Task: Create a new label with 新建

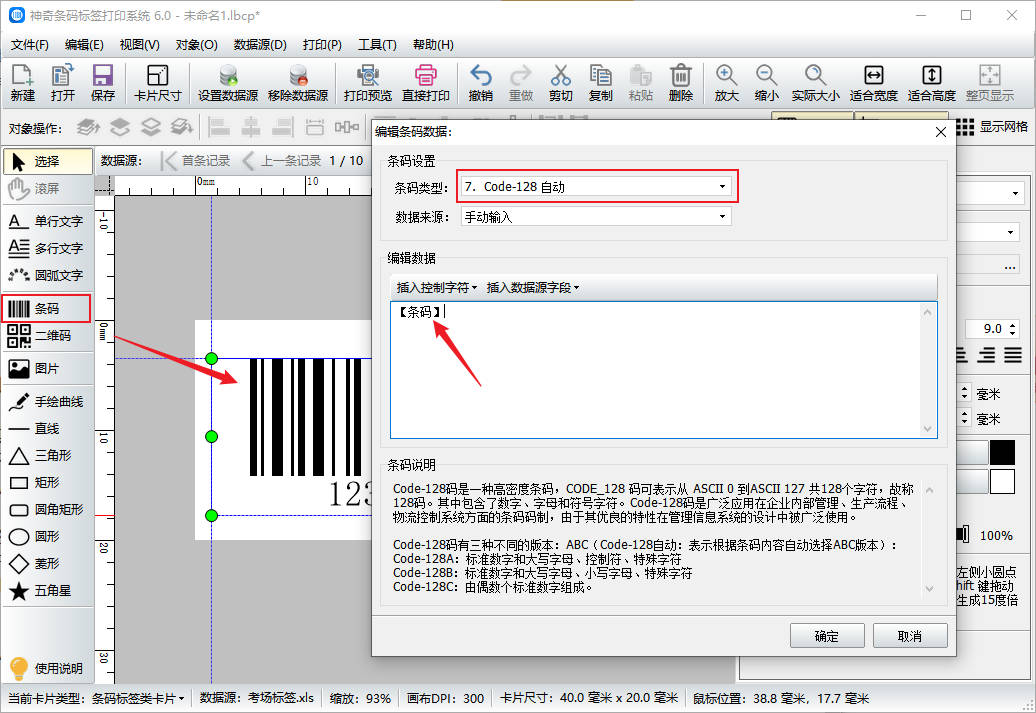Action: coord(22,83)
